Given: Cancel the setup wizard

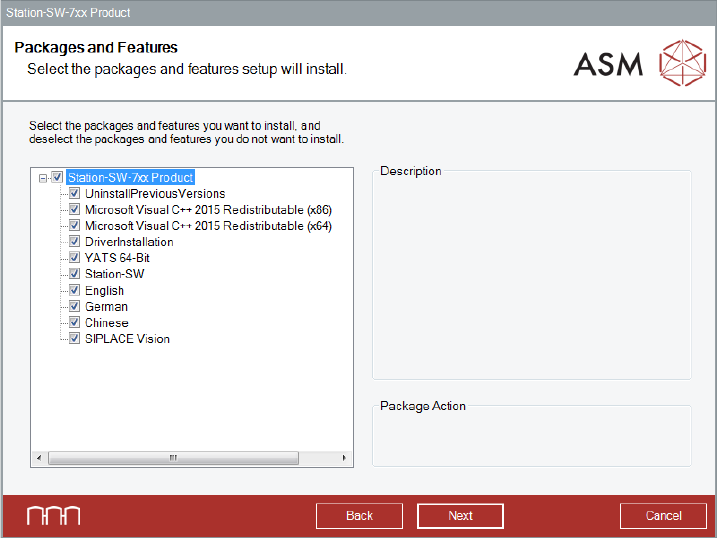Looking at the screenshot, I should pos(663,516).
